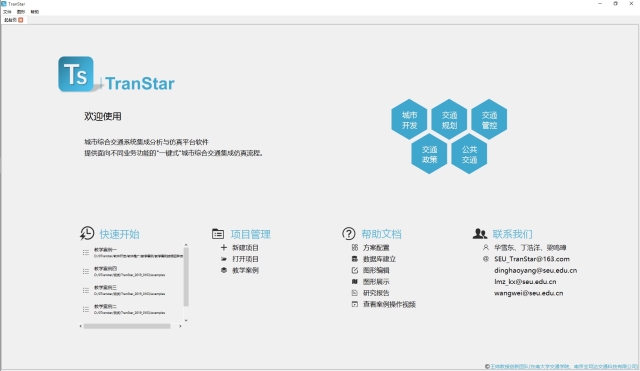Click the recent list horizontal scroll-right arrow
This screenshot has height=371, width=640.
180,326
